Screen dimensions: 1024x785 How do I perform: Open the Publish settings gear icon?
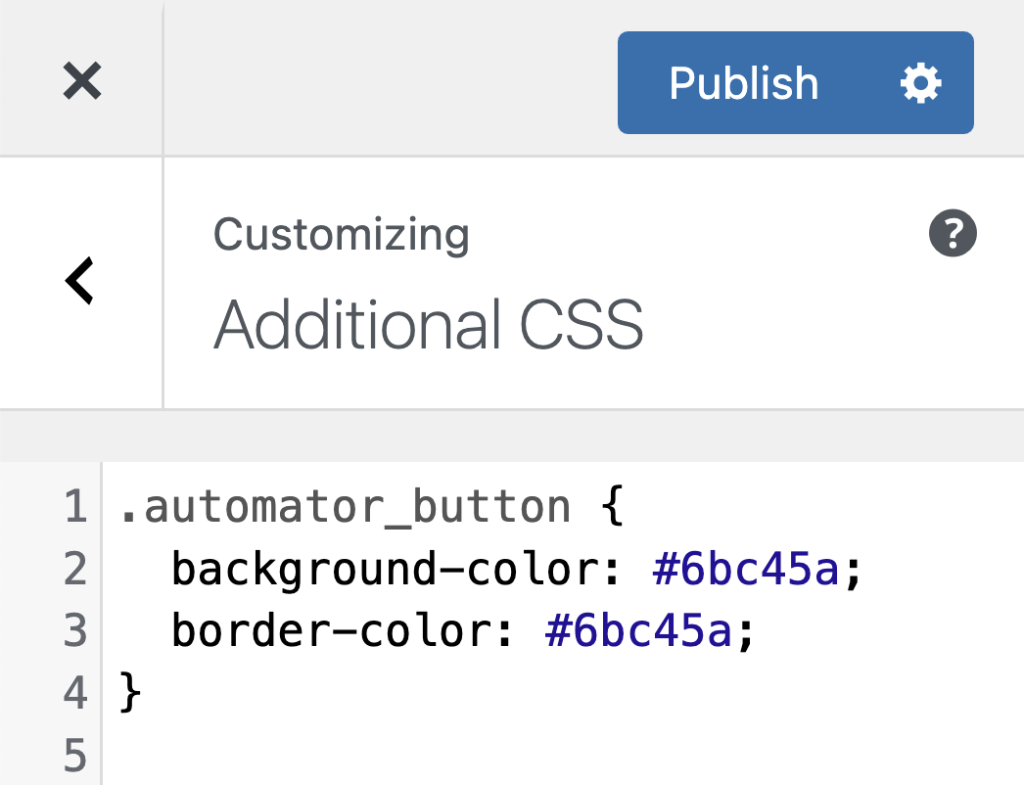[922, 83]
